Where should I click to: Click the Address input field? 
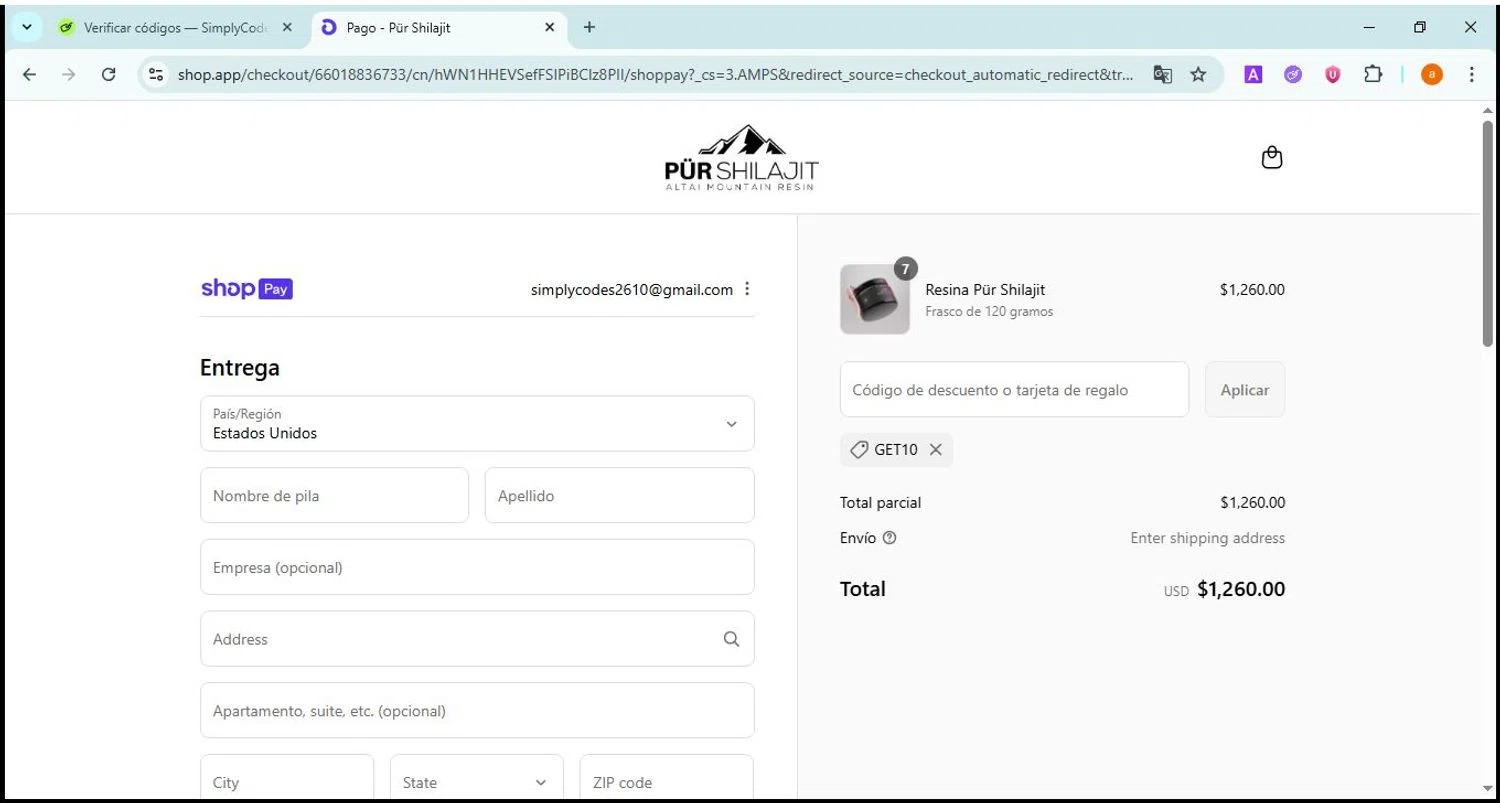[477, 639]
